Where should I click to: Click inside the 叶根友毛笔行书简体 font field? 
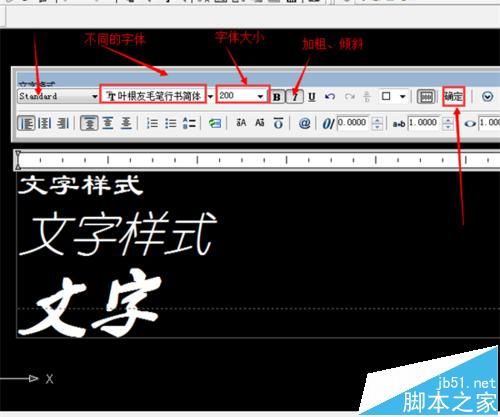(x=153, y=96)
